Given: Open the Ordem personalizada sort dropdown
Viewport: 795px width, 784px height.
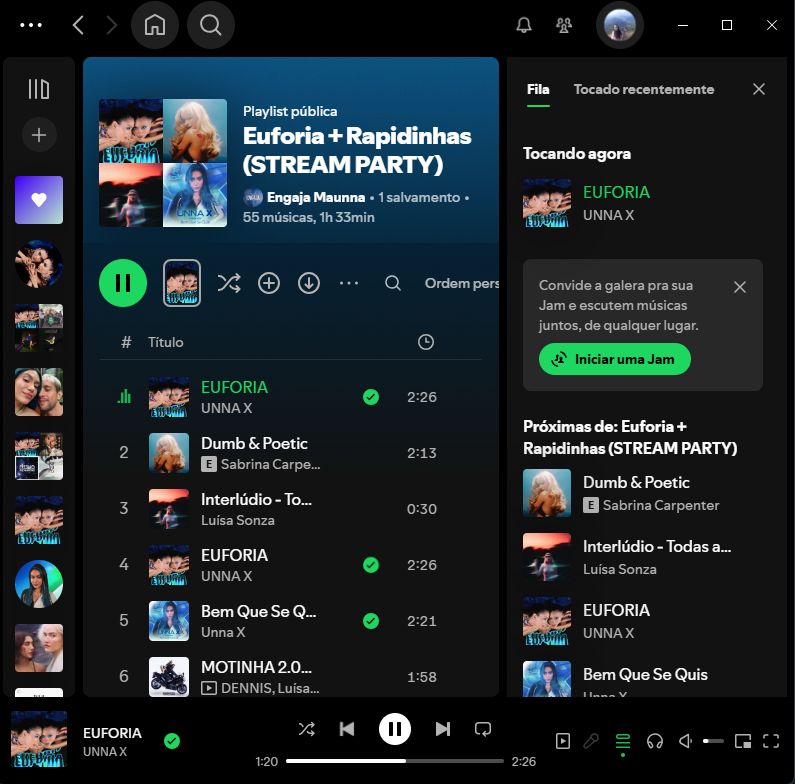Looking at the screenshot, I should (x=461, y=283).
